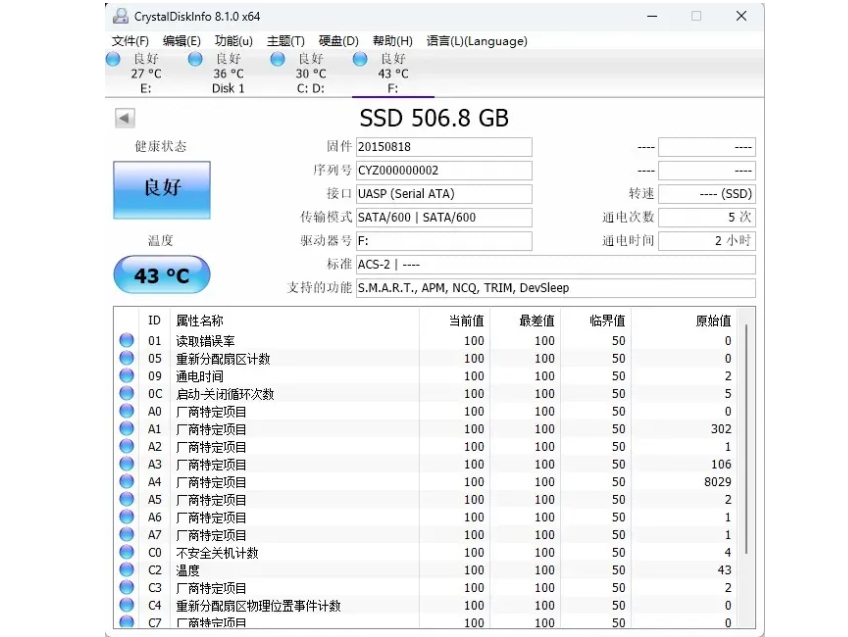This screenshot has width=848, height=637.
Task: Click the blue status orb for disk F:
Action: pos(360,59)
